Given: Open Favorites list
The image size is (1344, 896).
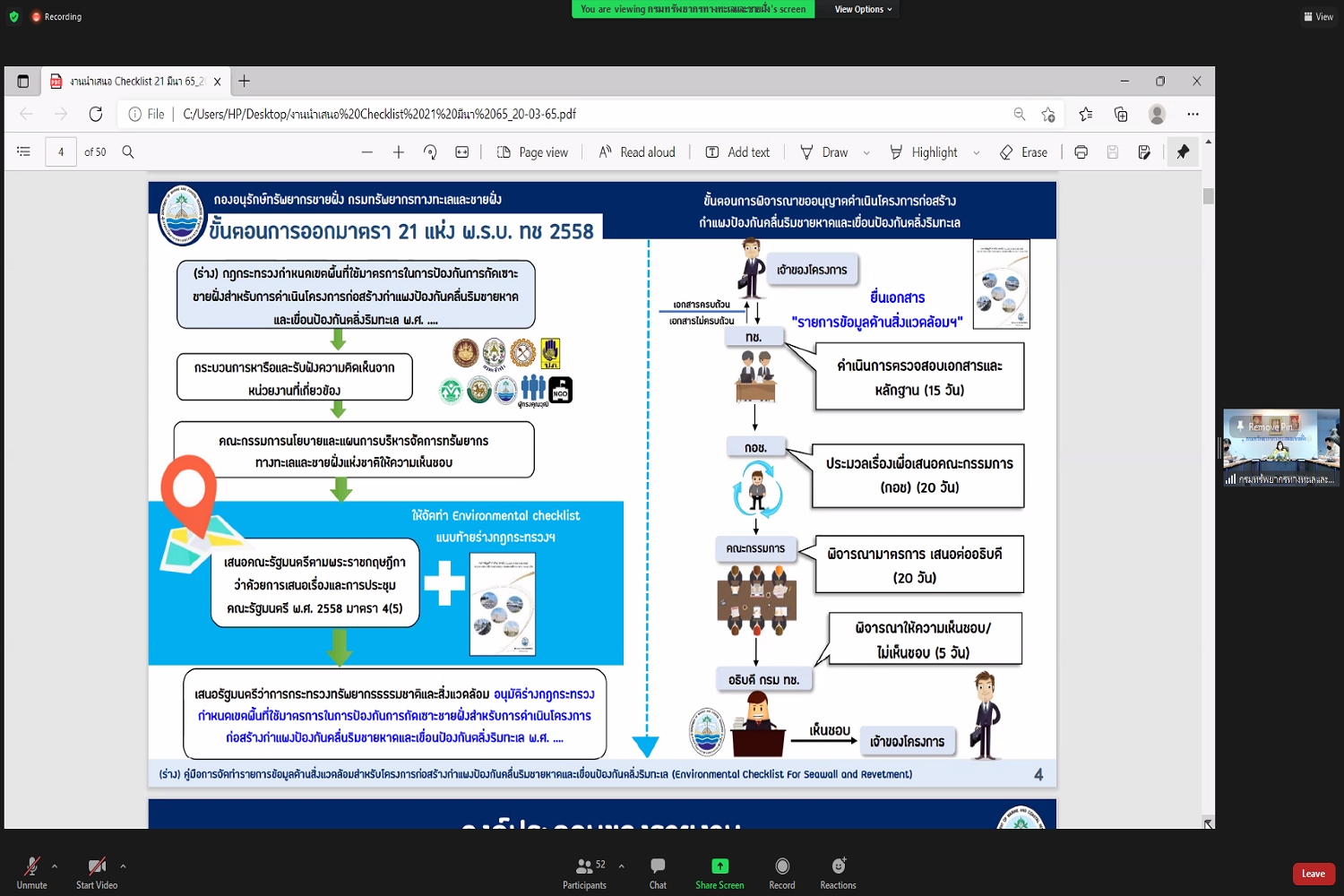Looking at the screenshot, I should (x=1086, y=114).
